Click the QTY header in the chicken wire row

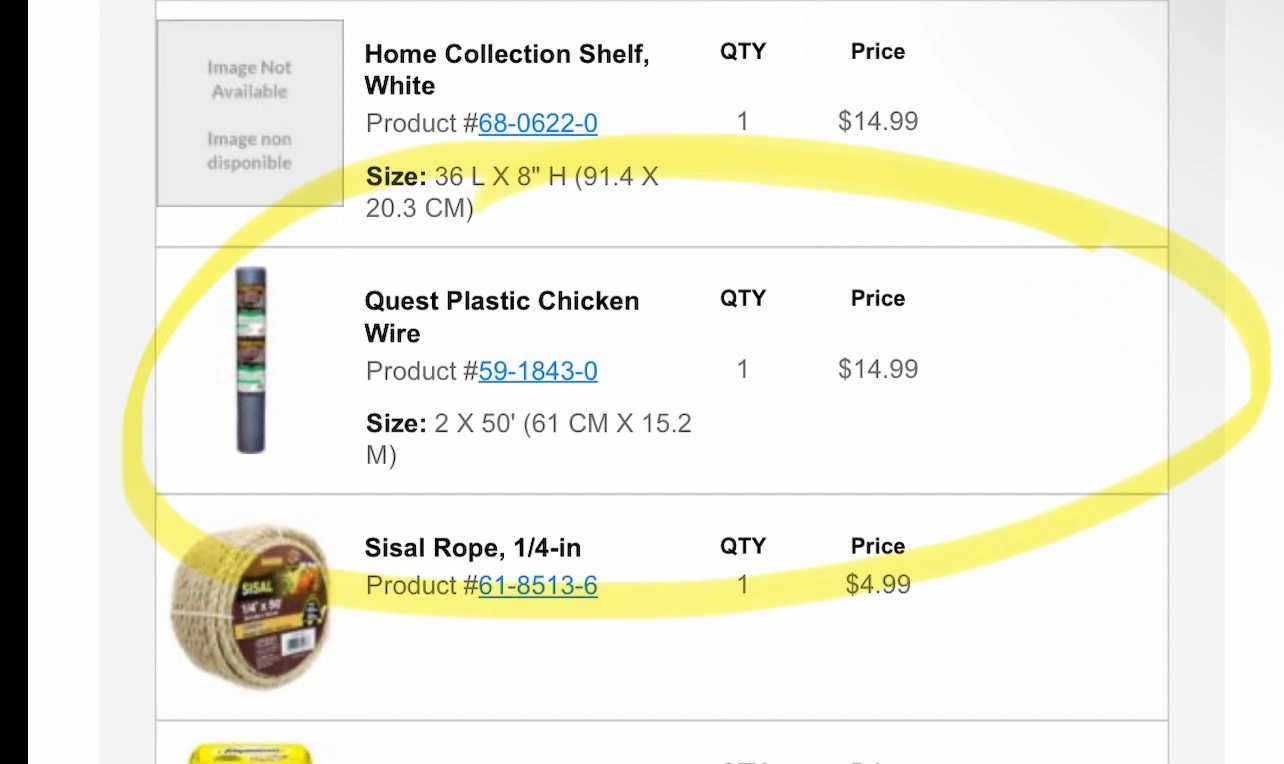(742, 298)
